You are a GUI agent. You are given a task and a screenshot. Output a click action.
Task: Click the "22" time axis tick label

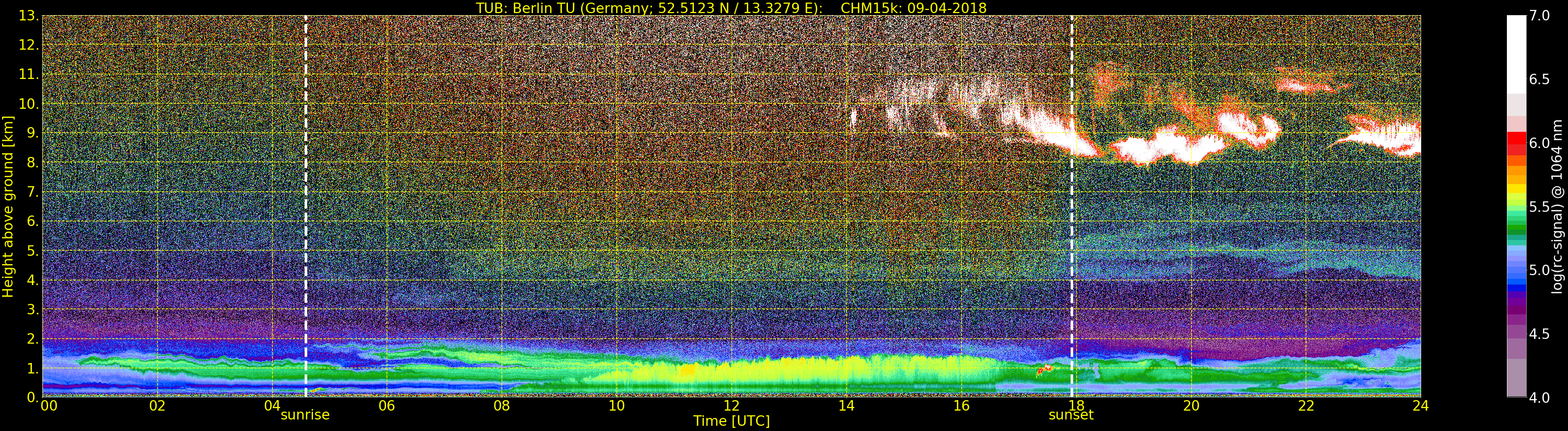pyautogui.click(x=1306, y=406)
